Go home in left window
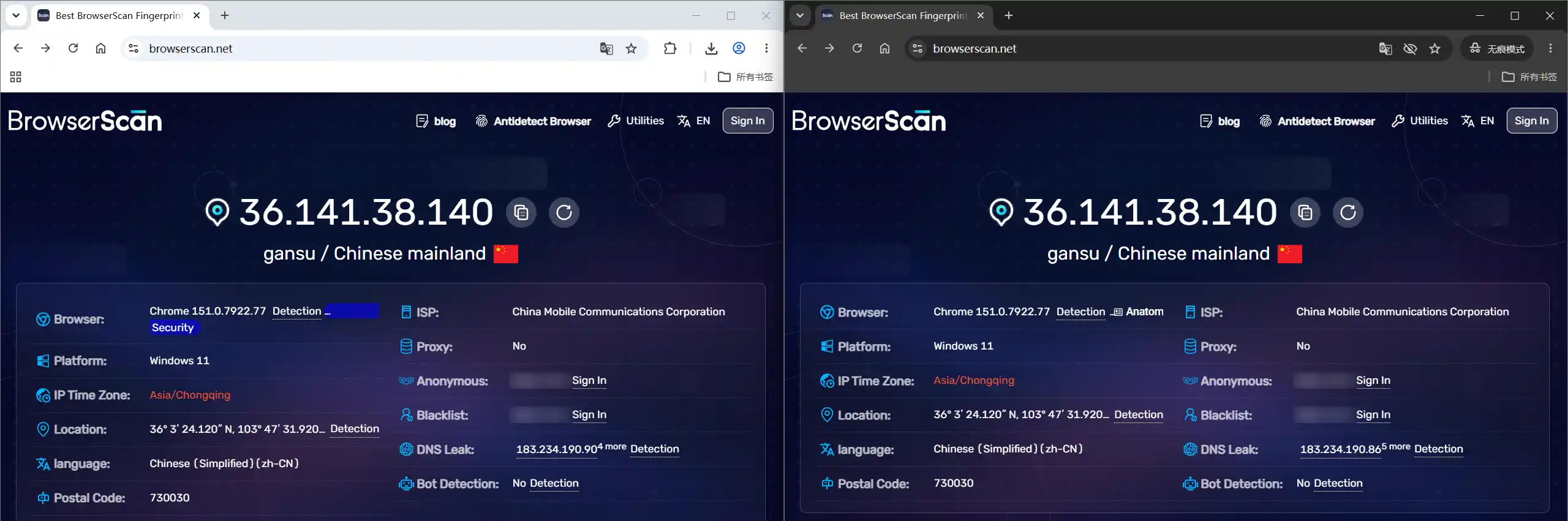The image size is (1568, 521). 100,48
